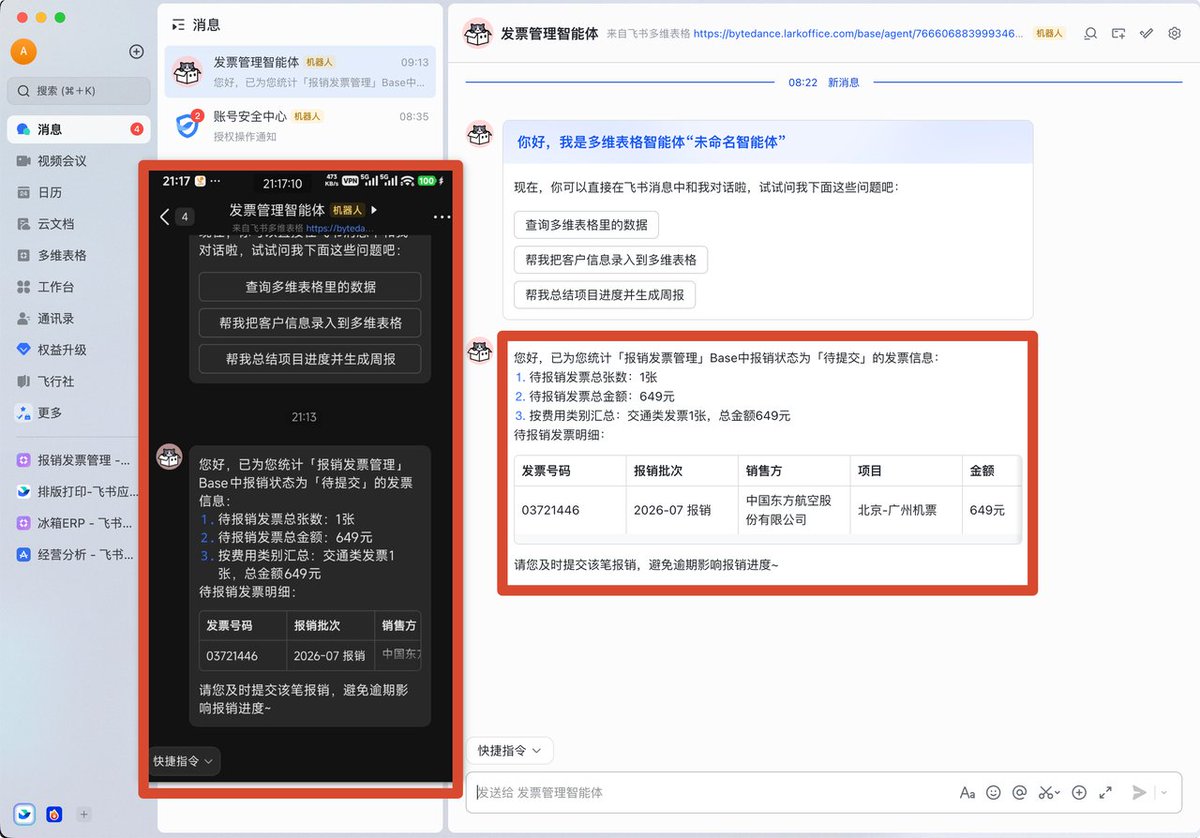Open the 账号安全中心 conversation
The image size is (1200, 838).
pos(300,126)
